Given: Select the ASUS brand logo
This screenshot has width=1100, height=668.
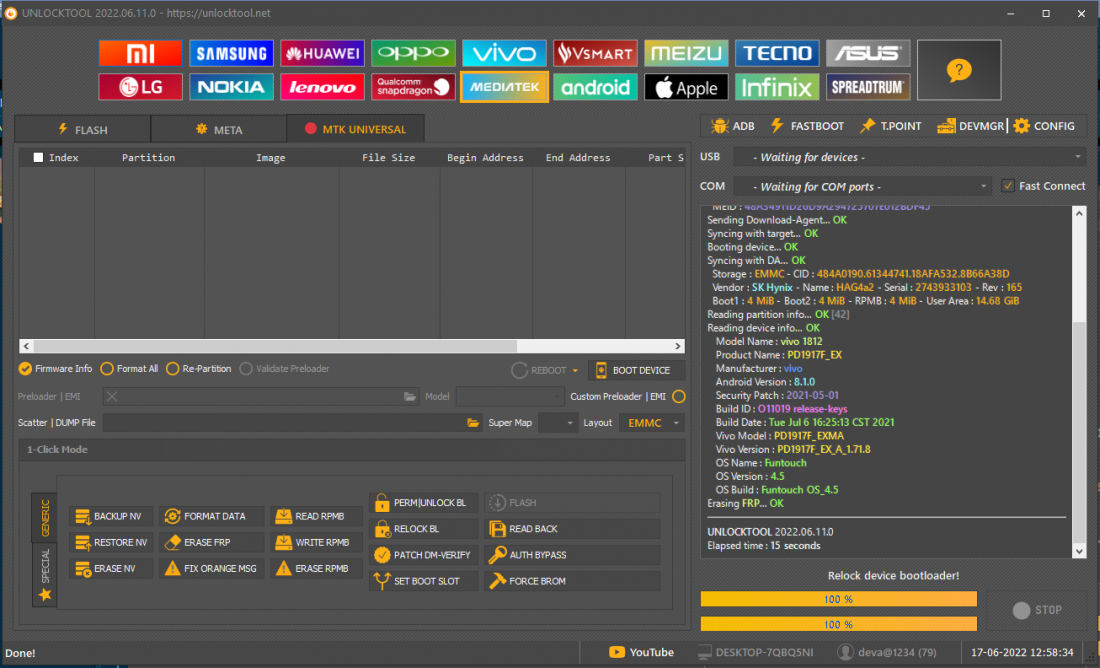Looking at the screenshot, I should (868, 53).
